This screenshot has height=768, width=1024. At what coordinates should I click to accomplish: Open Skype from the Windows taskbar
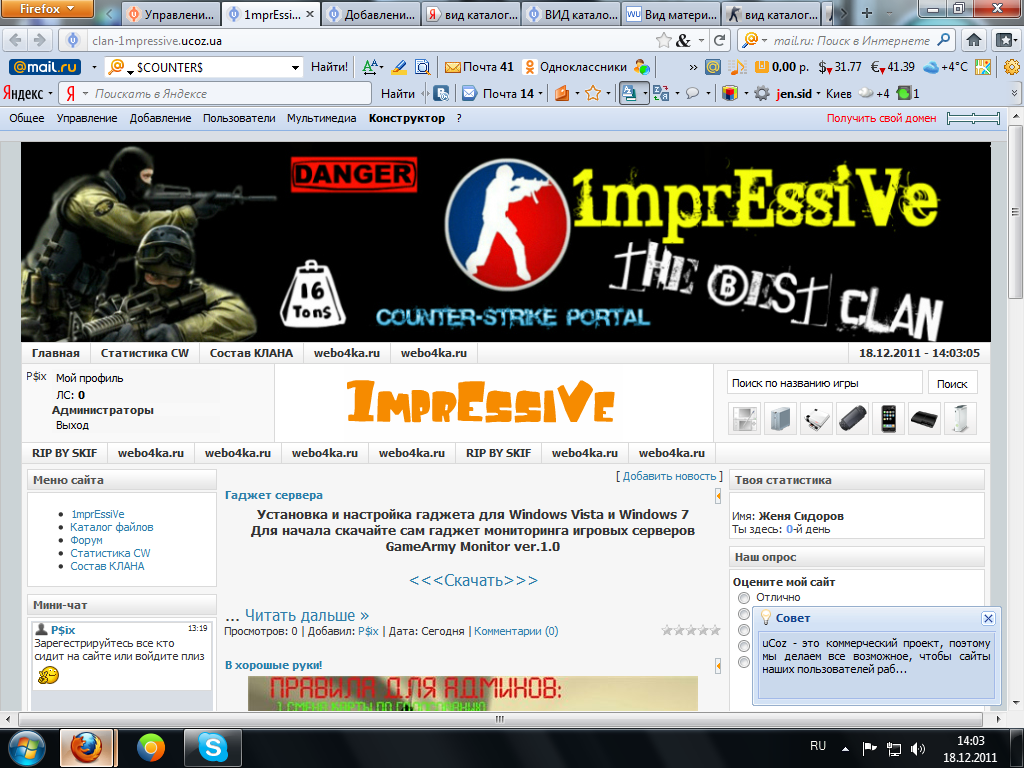coord(213,747)
